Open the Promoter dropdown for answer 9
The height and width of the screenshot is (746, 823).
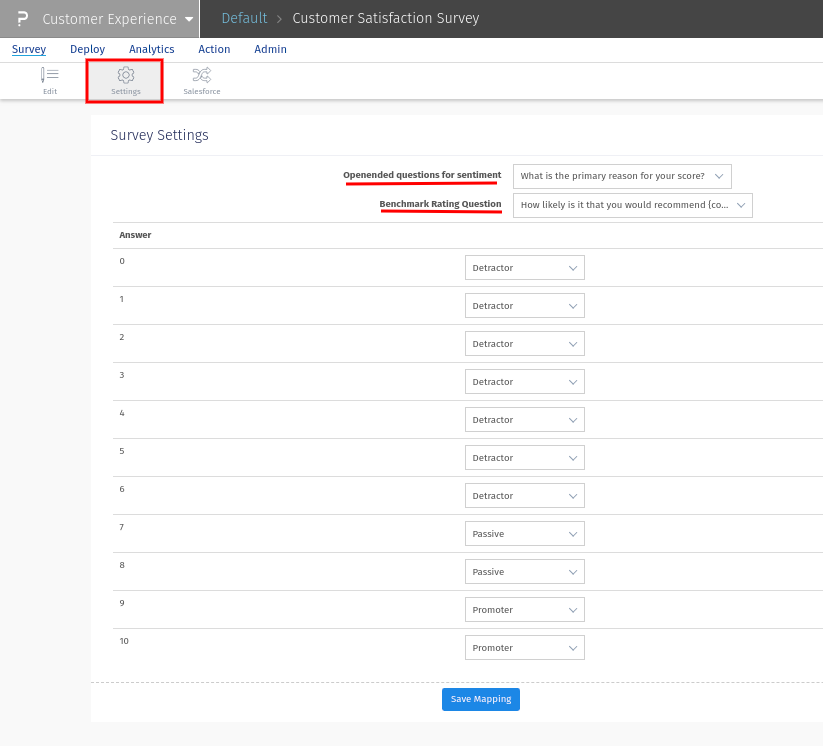524,609
